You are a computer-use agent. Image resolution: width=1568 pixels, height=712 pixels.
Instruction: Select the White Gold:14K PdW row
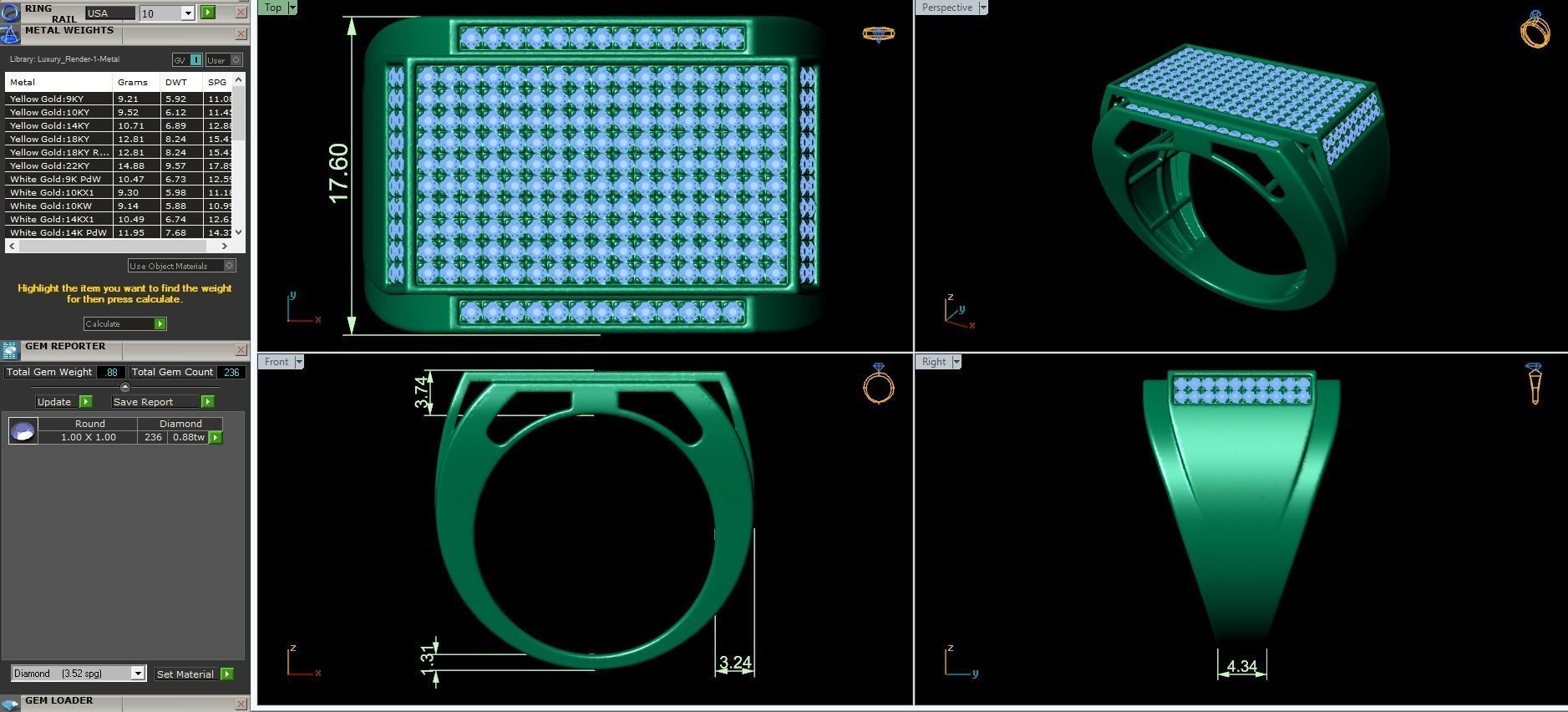(119, 232)
